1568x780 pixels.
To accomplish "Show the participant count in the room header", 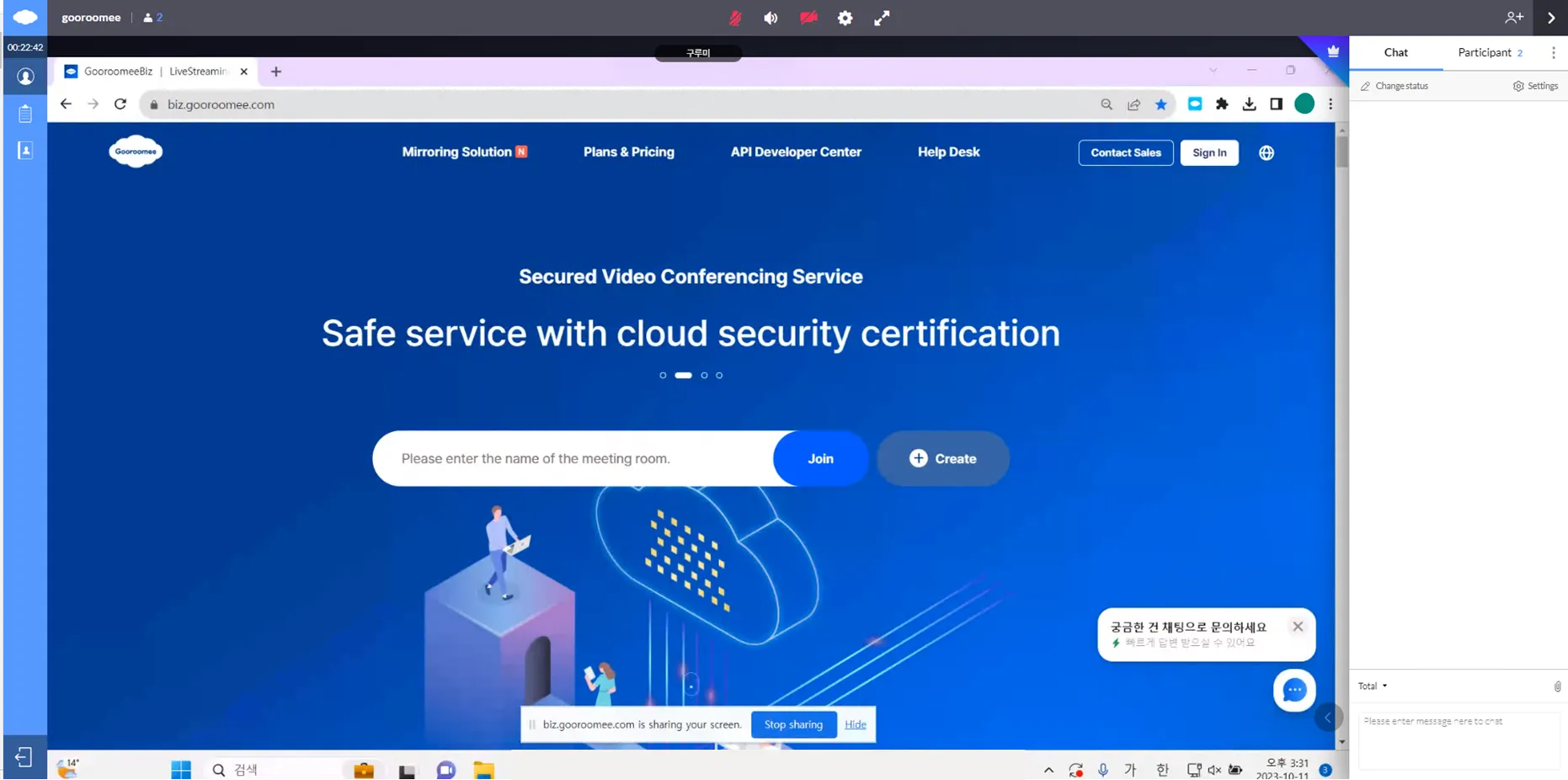I will [x=153, y=18].
